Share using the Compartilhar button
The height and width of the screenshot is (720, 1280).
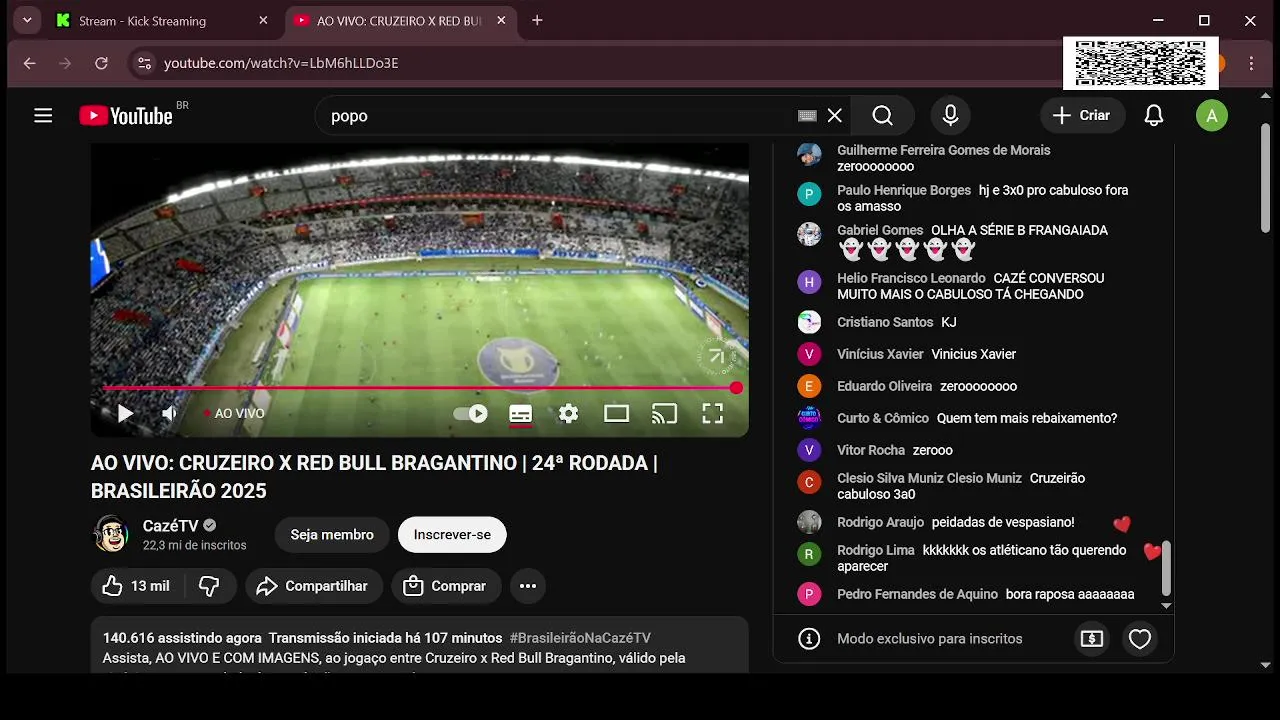[x=314, y=586]
